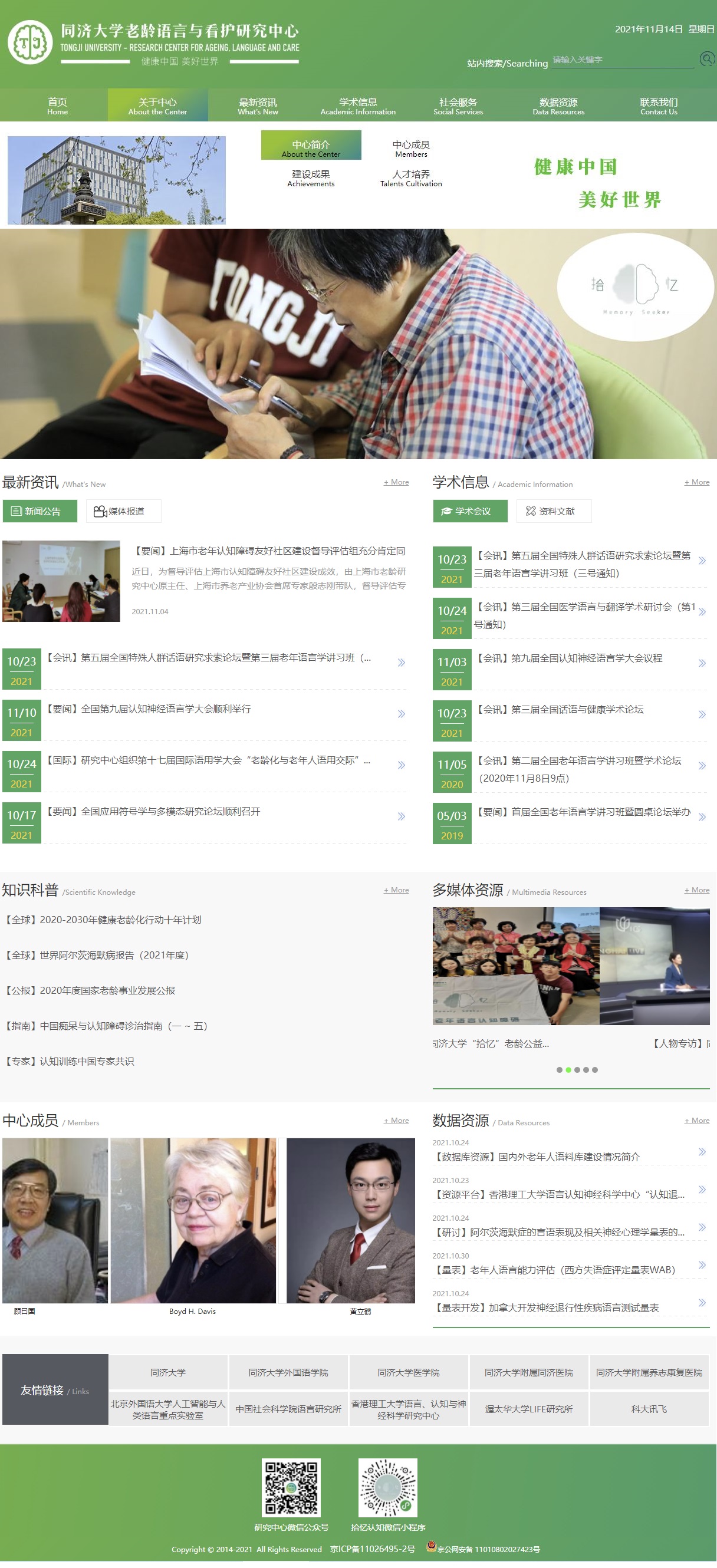Image resolution: width=717 pixels, height=1568 pixels.
Task: Switch to the 媒体报道 tab
Action: [124, 511]
